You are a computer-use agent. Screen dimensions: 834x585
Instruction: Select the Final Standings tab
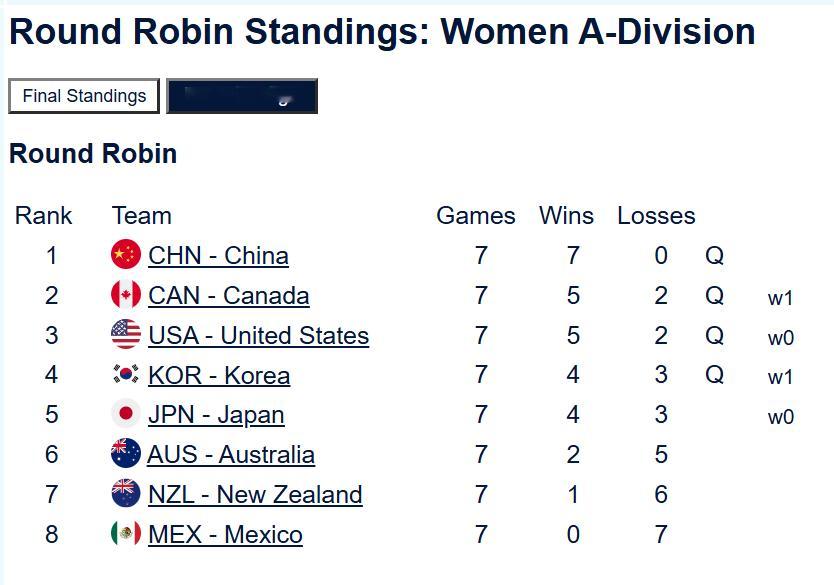84,96
